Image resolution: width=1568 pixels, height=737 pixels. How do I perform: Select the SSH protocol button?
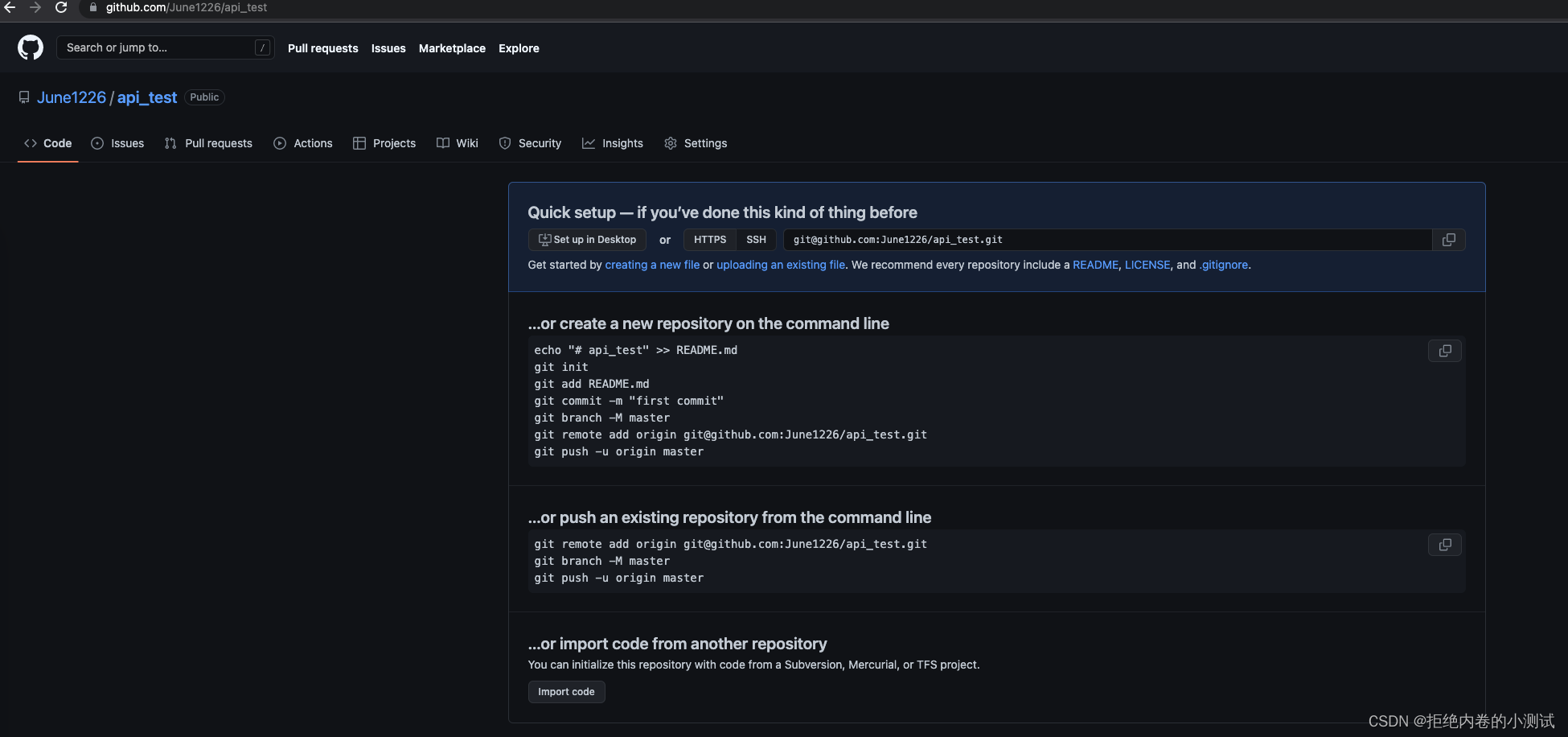[x=756, y=240]
